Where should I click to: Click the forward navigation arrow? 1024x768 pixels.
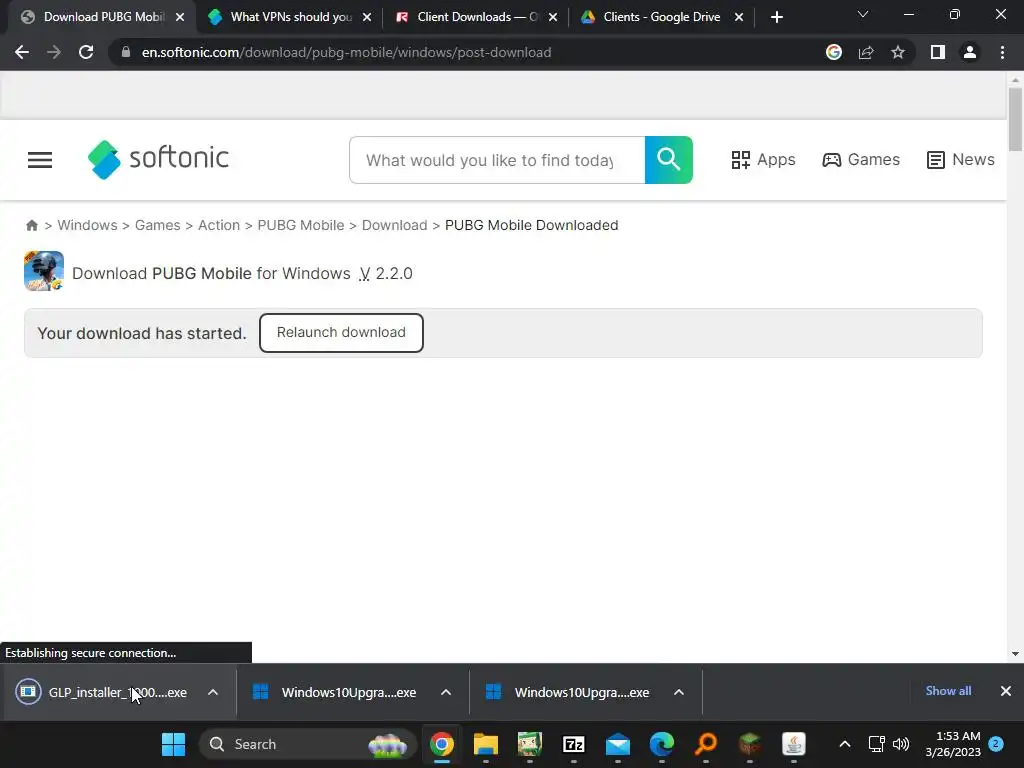54,52
